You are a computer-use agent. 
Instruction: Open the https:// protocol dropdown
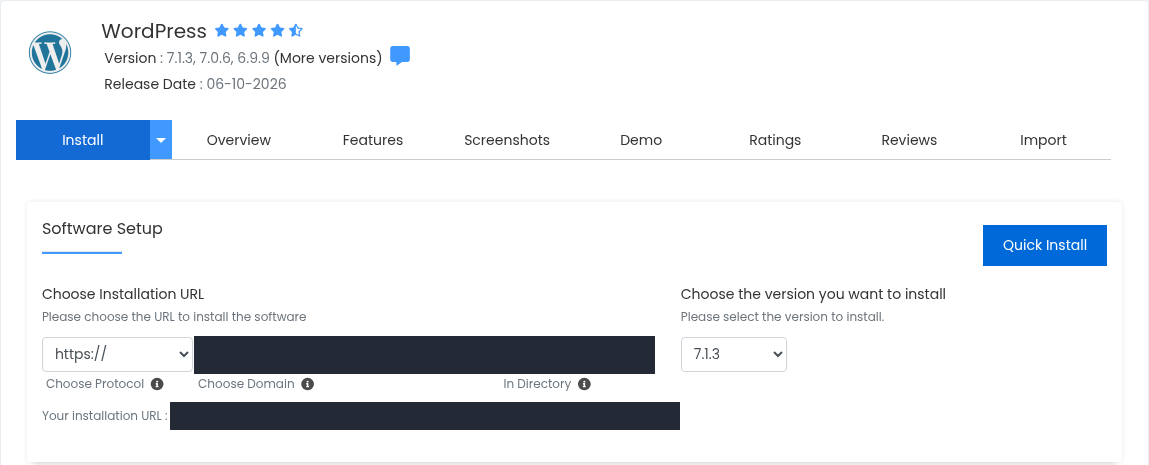[117, 354]
